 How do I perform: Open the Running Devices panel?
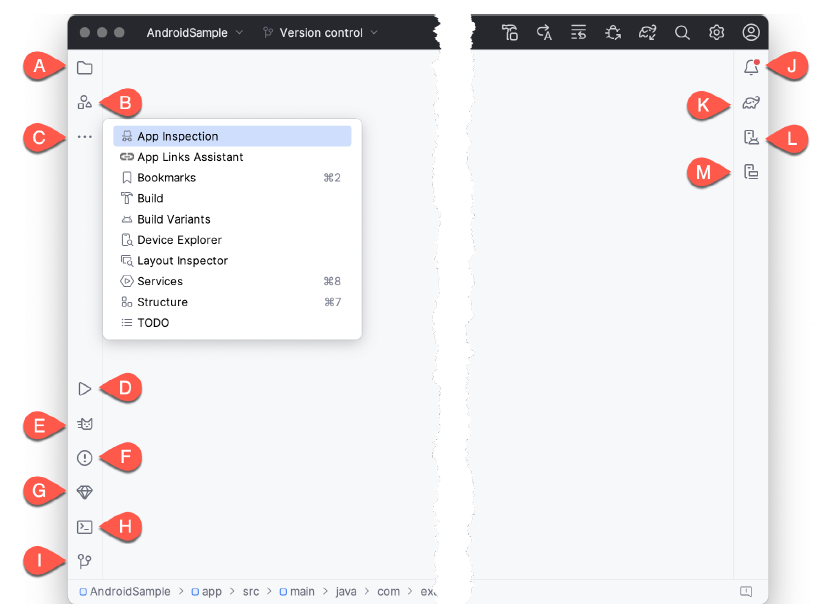pyautogui.click(x=751, y=172)
